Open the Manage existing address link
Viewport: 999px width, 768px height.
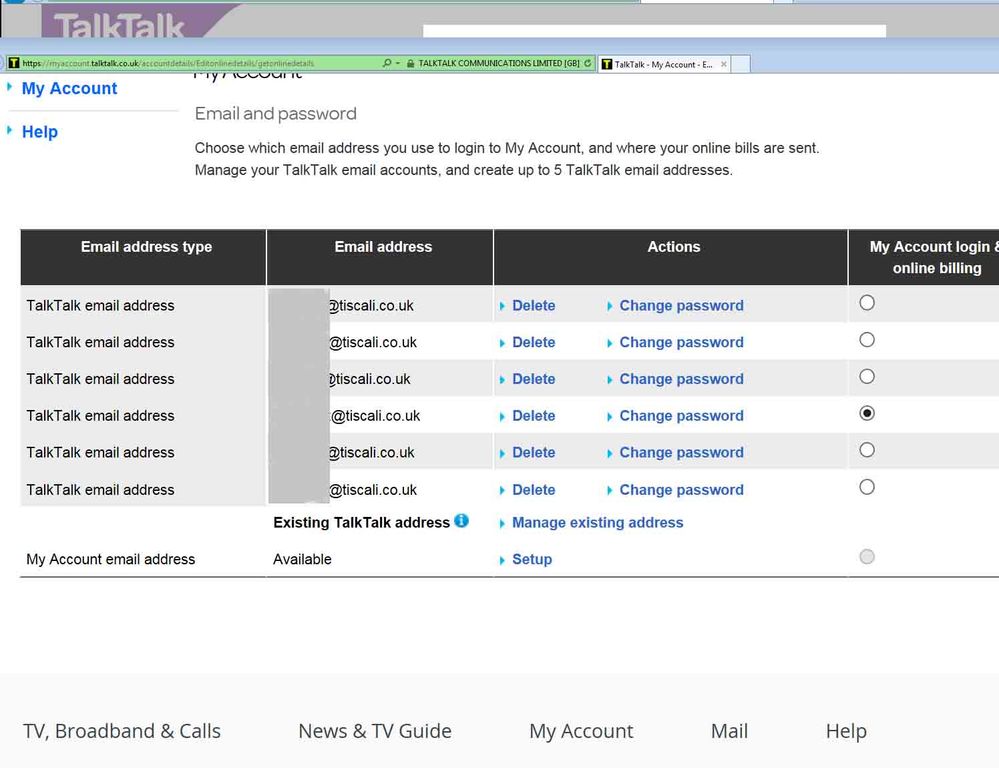tap(597, 523)
